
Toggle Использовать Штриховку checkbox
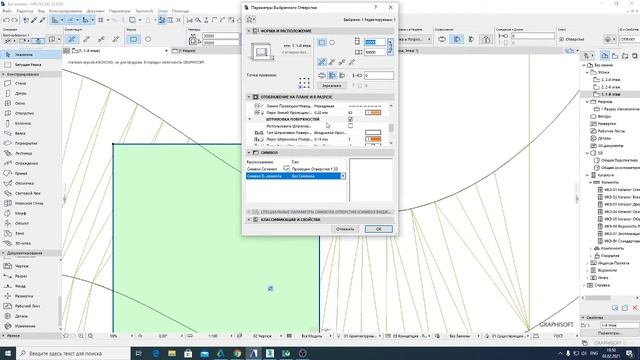(350, 126)
